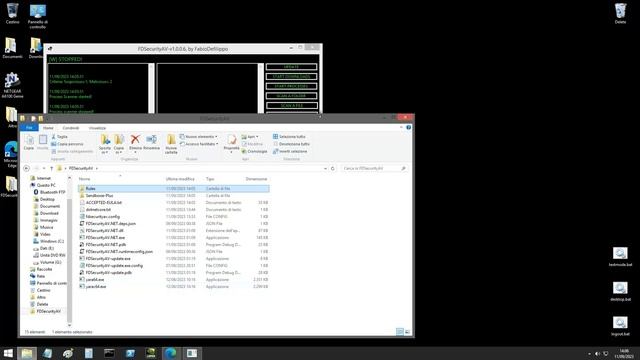Click START PROCESSES button in FDSecurityAV
640x360 pixels.
click(291, 86)
